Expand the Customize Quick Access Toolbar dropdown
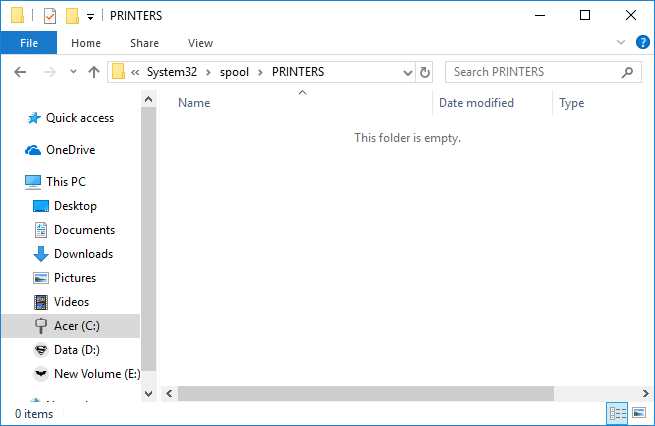 click(x=90, y=17)
